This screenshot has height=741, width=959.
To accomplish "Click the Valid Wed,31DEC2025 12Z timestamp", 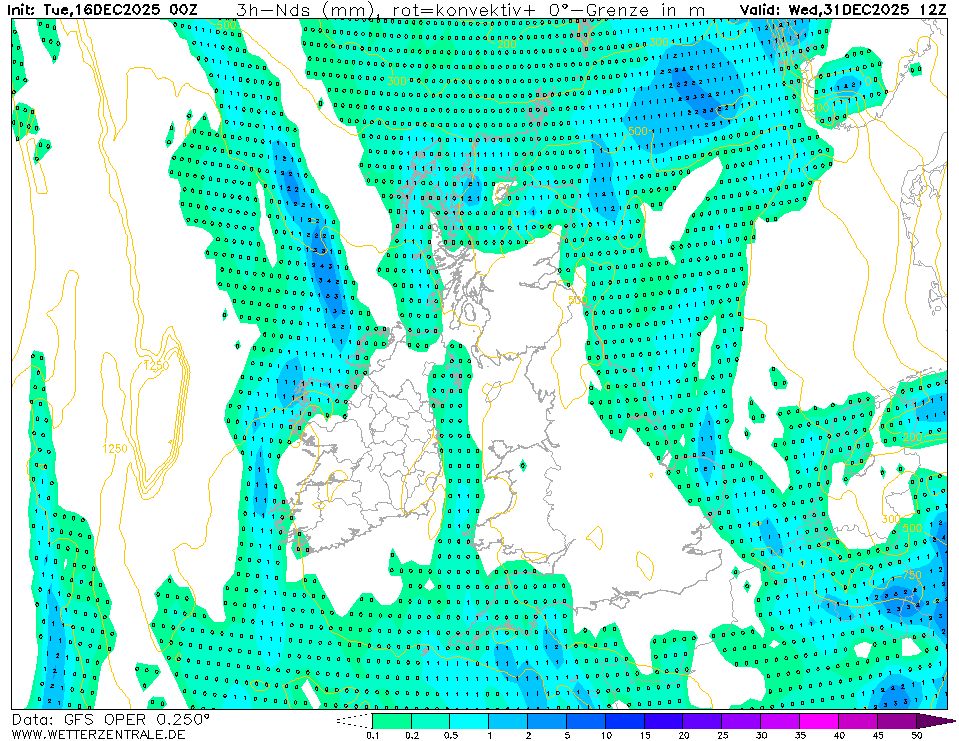I will 843,9.
